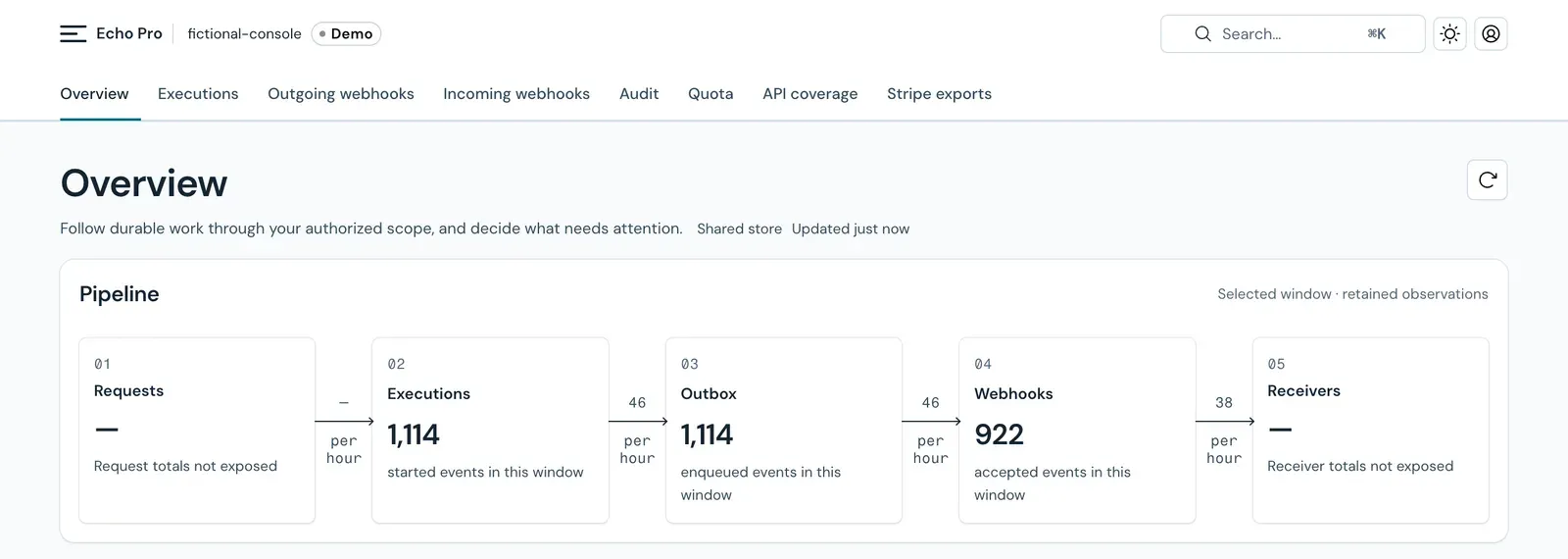Open the 02 Executions pipeline card
1568x559 pixels.
pyautogui.click(x=490, y=431)
